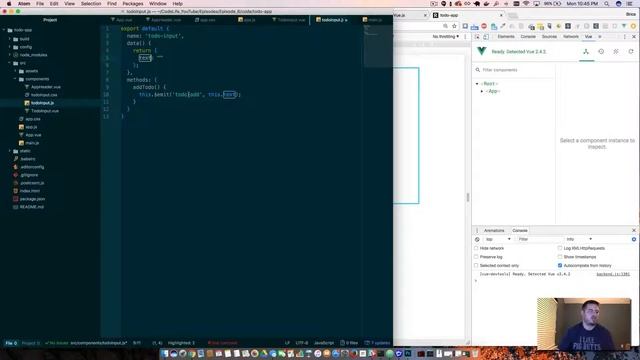
Task: Toggle the device toolbar icon in DevTools
Action: click(x=486, y=37)
